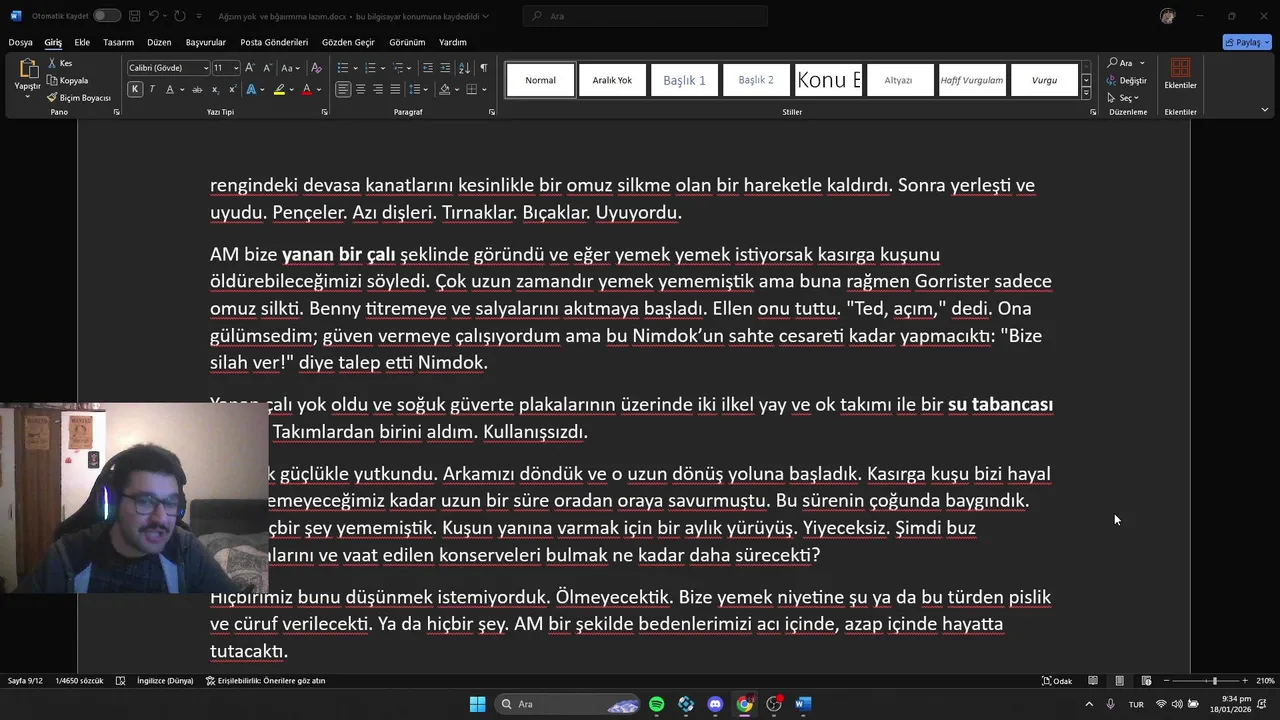Toggle bold (K) formatting
Viewport: 1280px width, 720px height.
coord(135,89)
